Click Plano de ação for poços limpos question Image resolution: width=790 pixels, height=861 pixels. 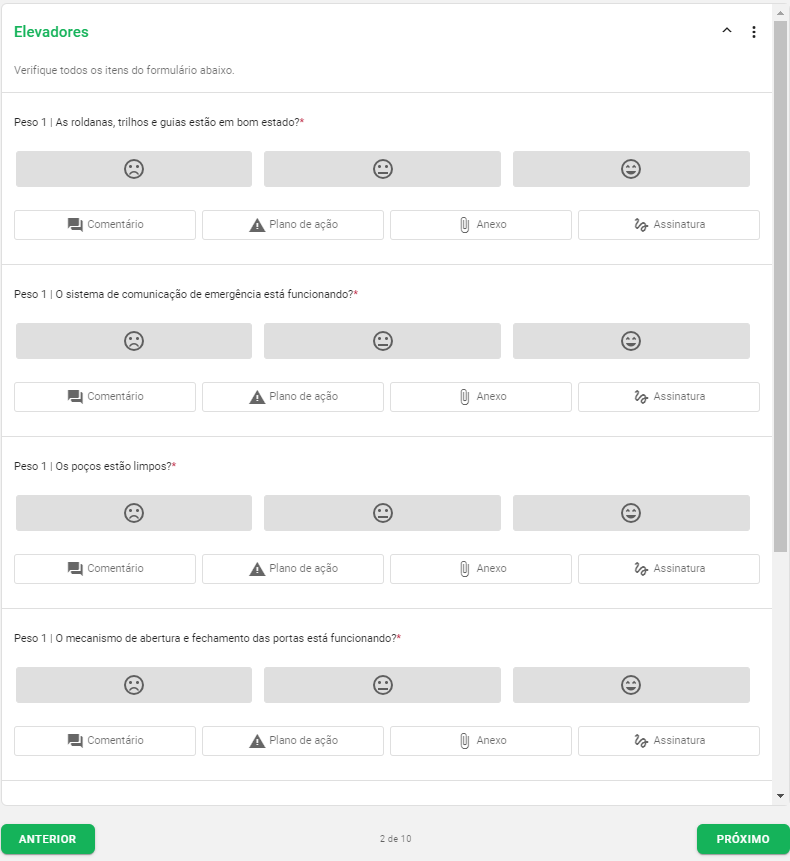click(x=293, y=569)
